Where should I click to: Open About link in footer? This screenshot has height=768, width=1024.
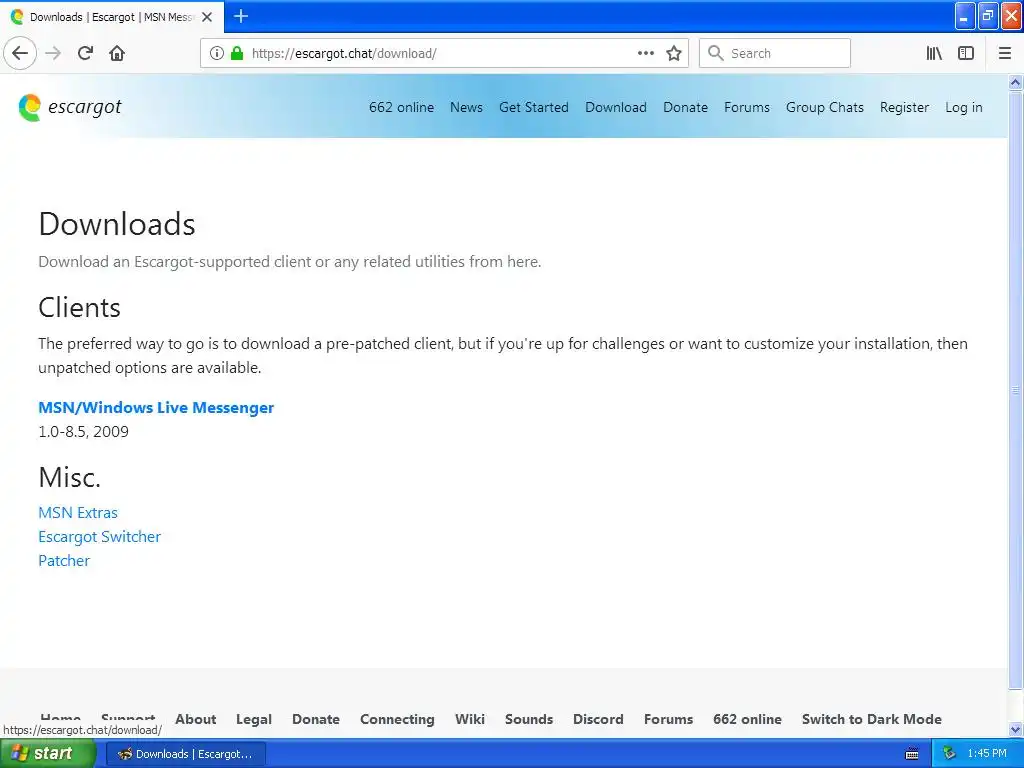click(195, 719)
